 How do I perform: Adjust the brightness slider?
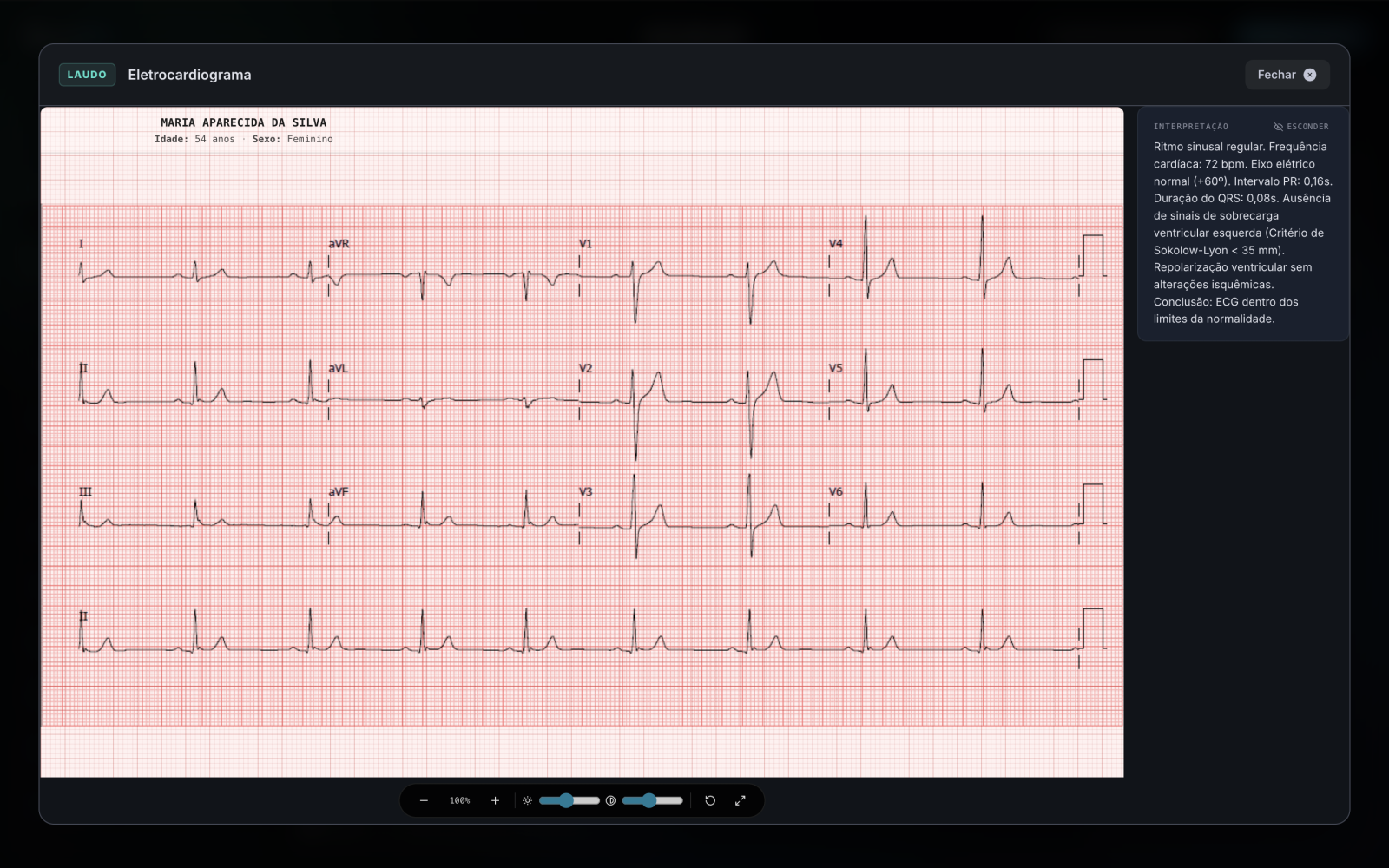[x=569, y=800]
